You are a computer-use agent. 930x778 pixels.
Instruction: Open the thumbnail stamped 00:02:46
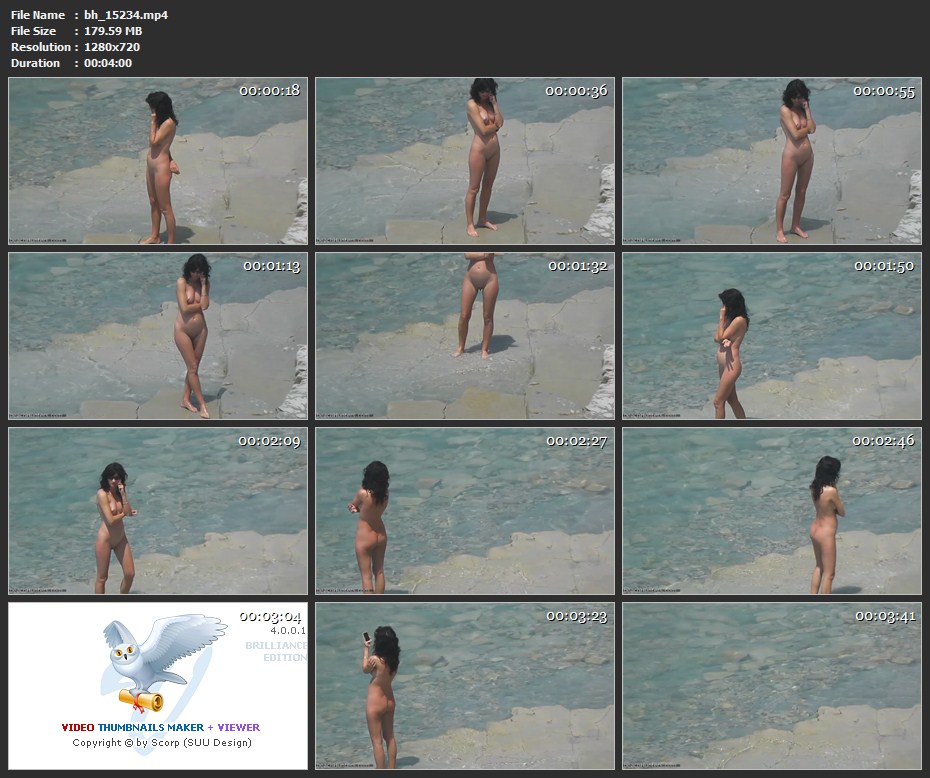click(x=772, y=511)
